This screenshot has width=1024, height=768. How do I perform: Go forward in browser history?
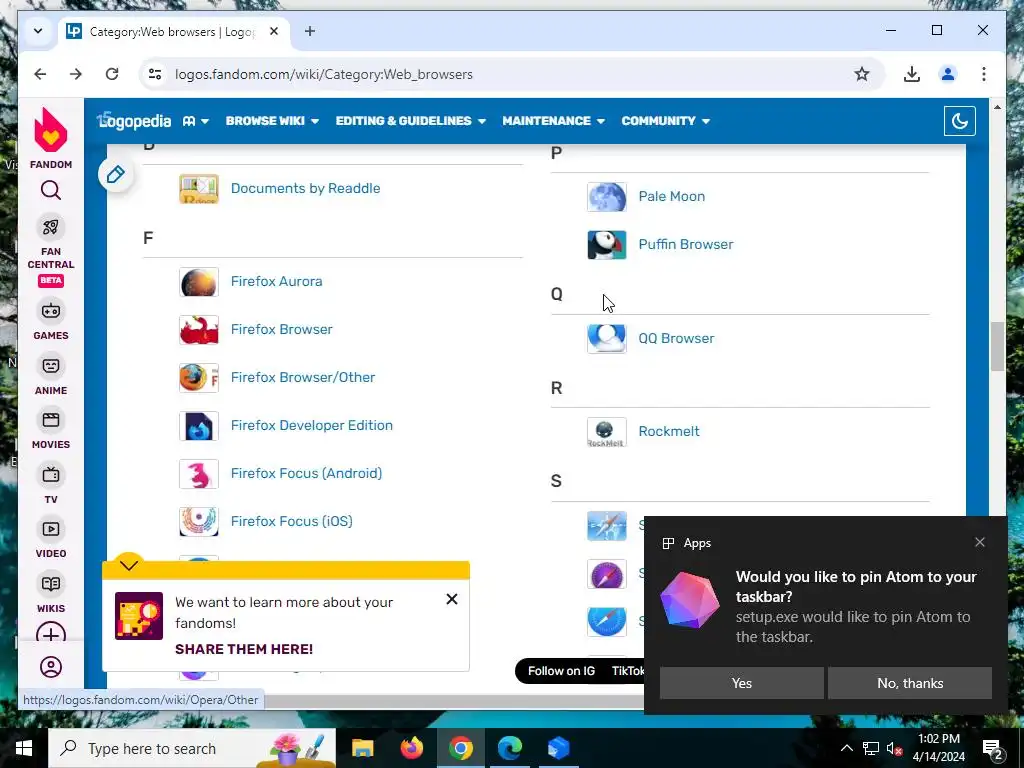pos(76,74)
